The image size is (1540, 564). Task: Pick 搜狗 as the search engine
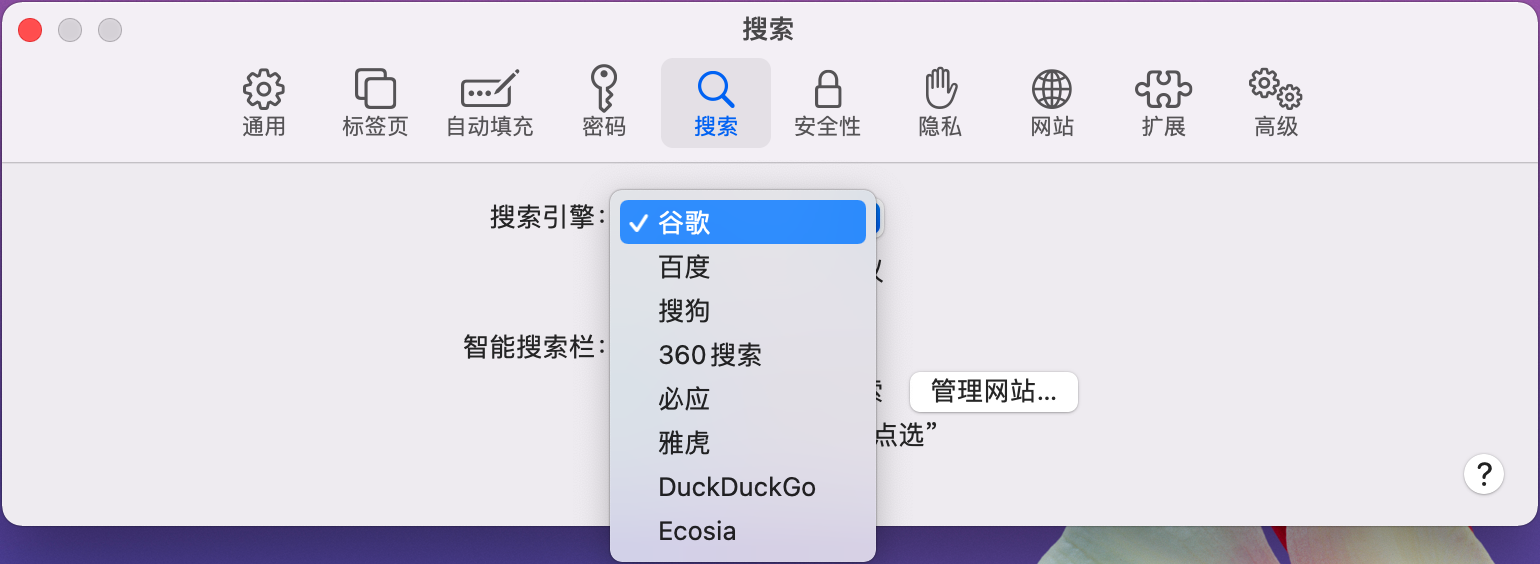[743, 311]
